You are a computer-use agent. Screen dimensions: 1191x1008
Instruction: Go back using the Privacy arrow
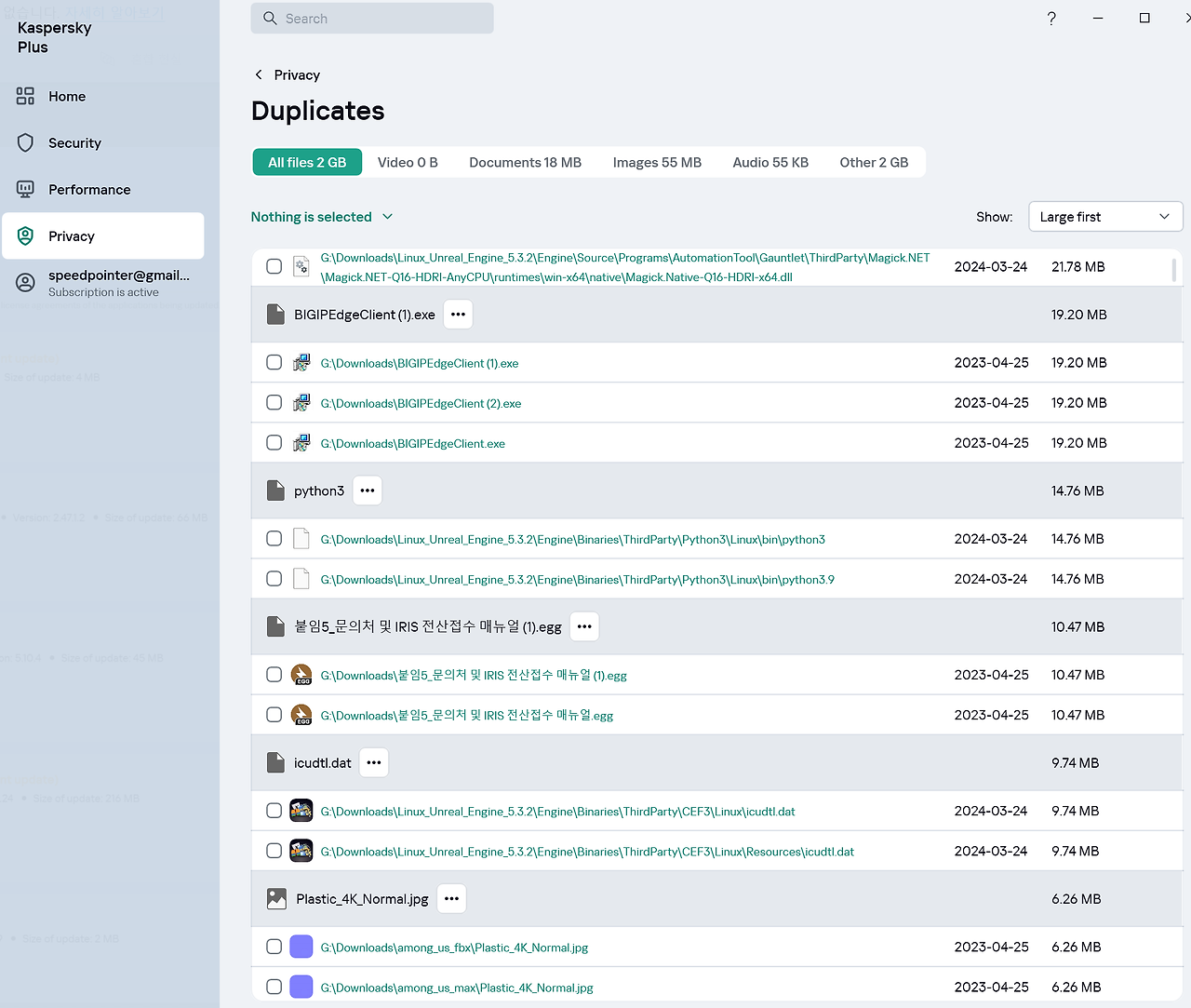tap(259, 74)
